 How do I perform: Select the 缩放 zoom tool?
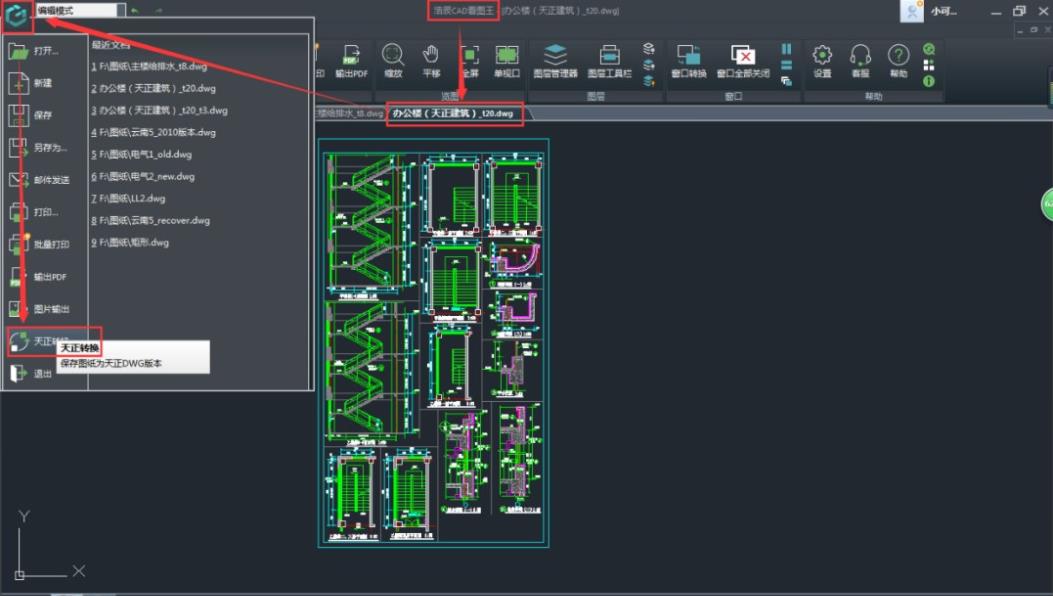pos(393,61)
